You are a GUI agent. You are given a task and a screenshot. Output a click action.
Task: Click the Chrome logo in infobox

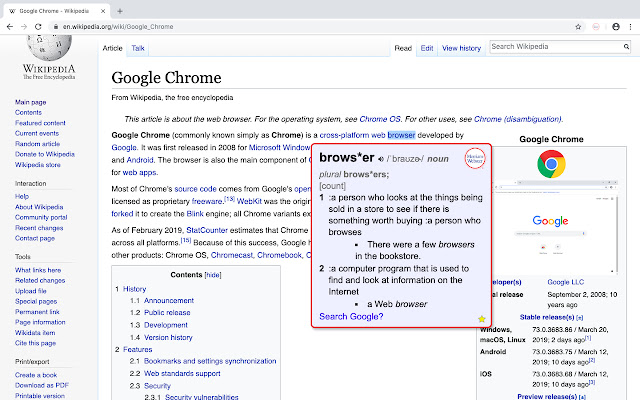click(551, 164)
